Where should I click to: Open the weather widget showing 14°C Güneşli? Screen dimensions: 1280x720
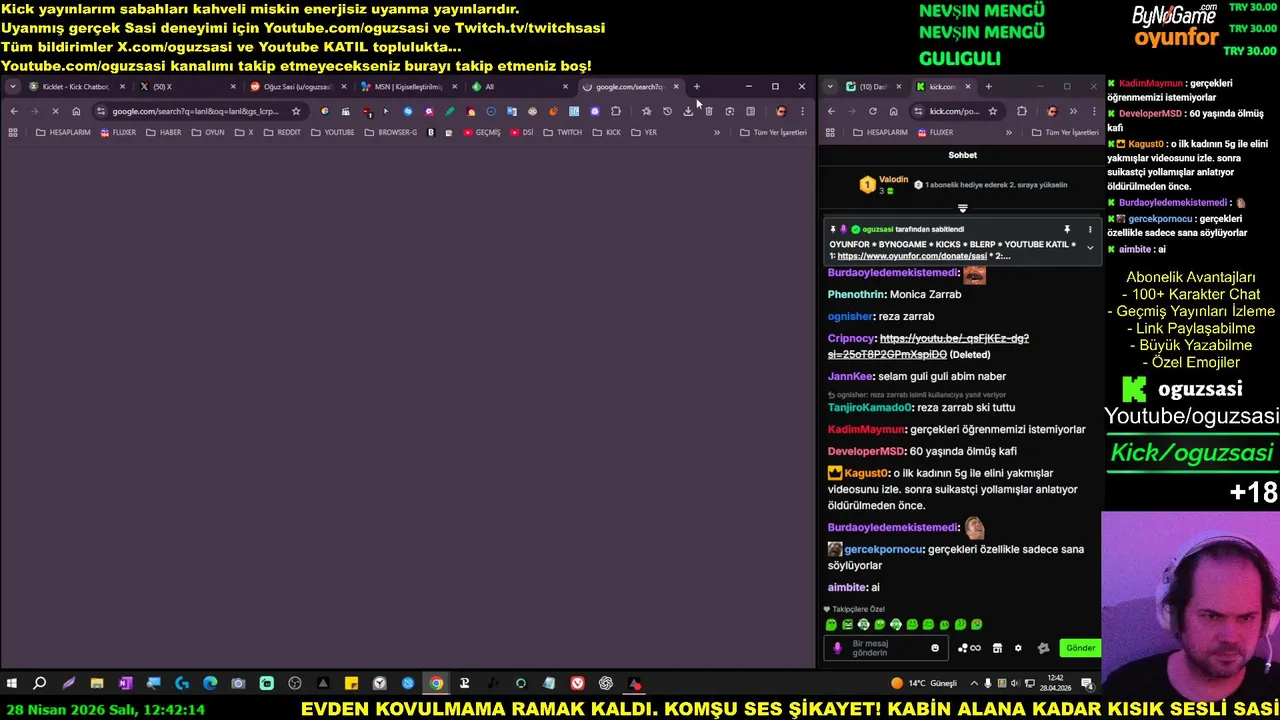[x=923, y=684]
